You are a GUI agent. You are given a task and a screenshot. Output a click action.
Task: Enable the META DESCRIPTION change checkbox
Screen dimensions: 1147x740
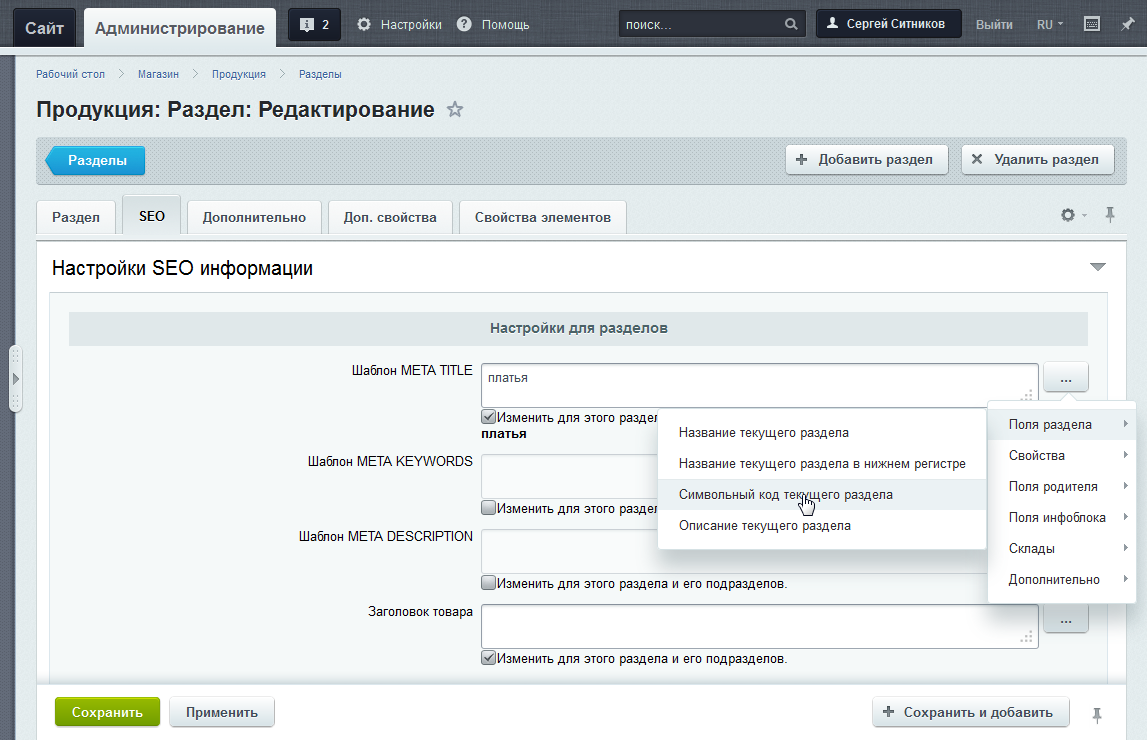[488, 583]
